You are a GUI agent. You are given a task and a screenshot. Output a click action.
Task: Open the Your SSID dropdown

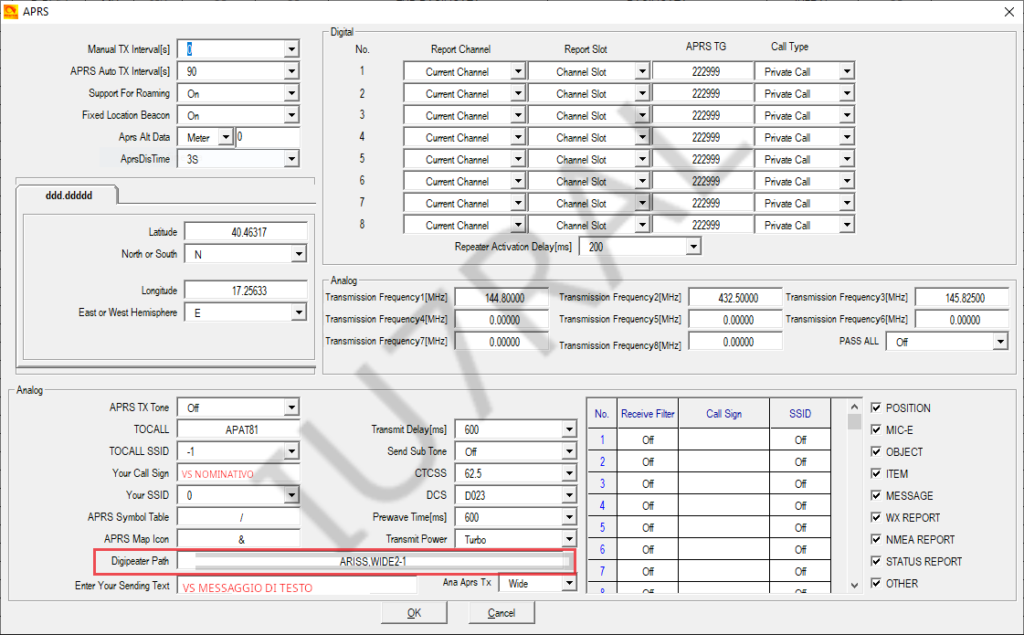[292, 495]
